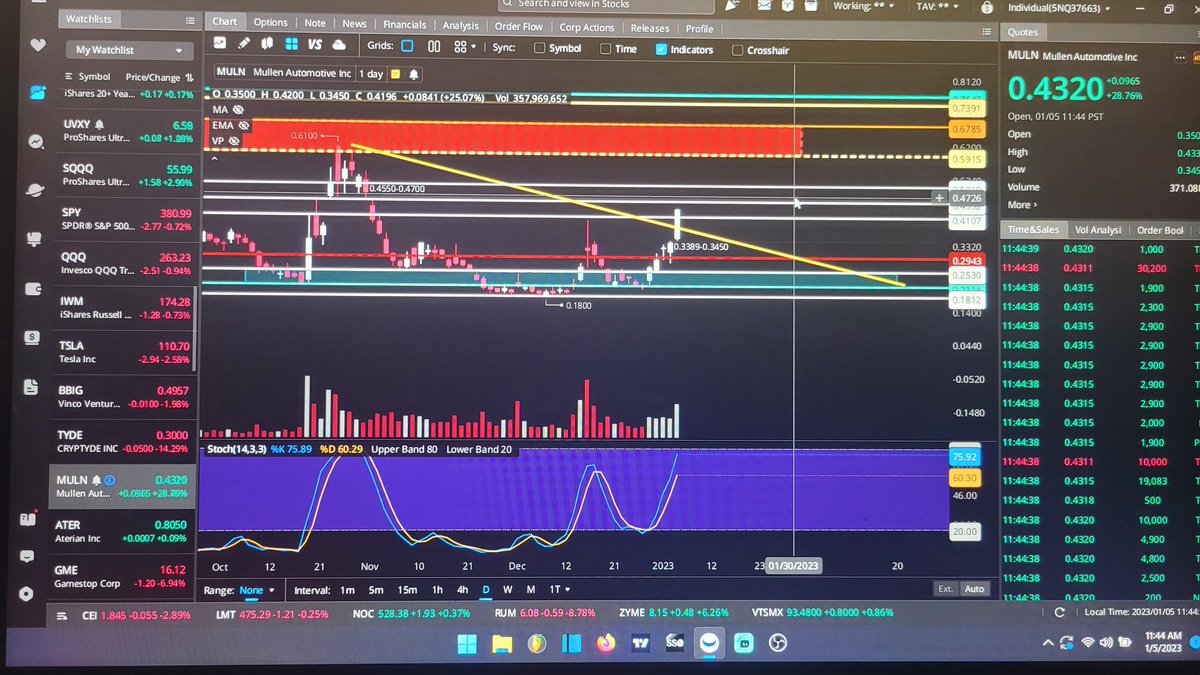
Task: Select the chart style icon in the chart toolbar
Action: [x=222, y=45]
